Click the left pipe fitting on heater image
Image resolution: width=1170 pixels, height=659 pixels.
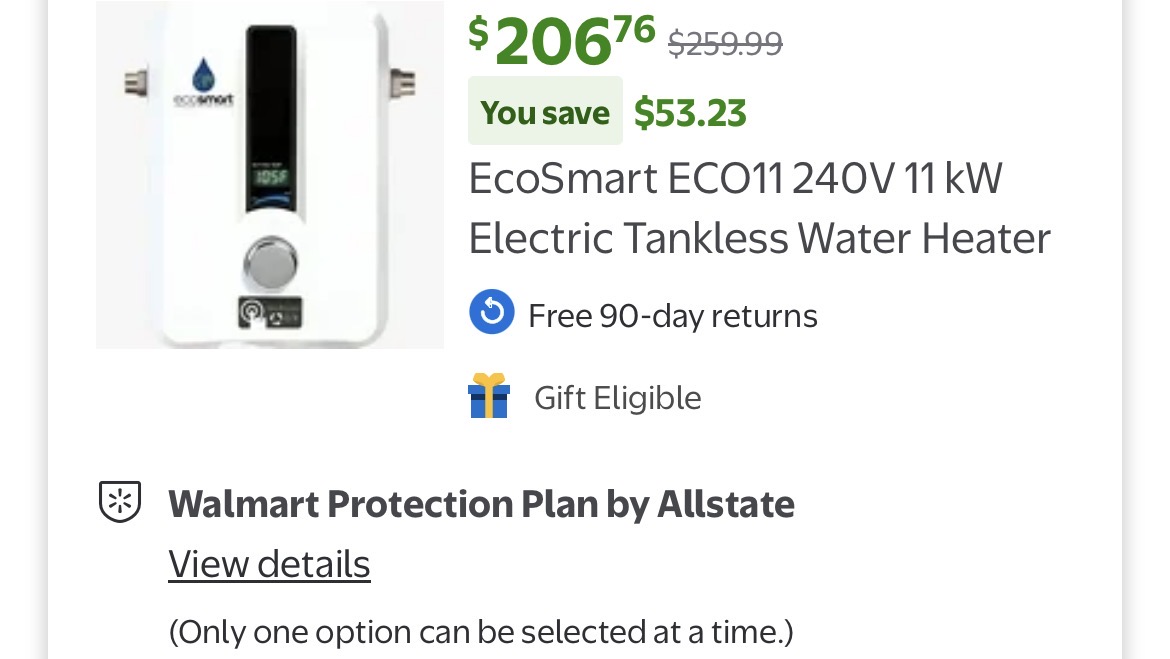coord(138,82)
